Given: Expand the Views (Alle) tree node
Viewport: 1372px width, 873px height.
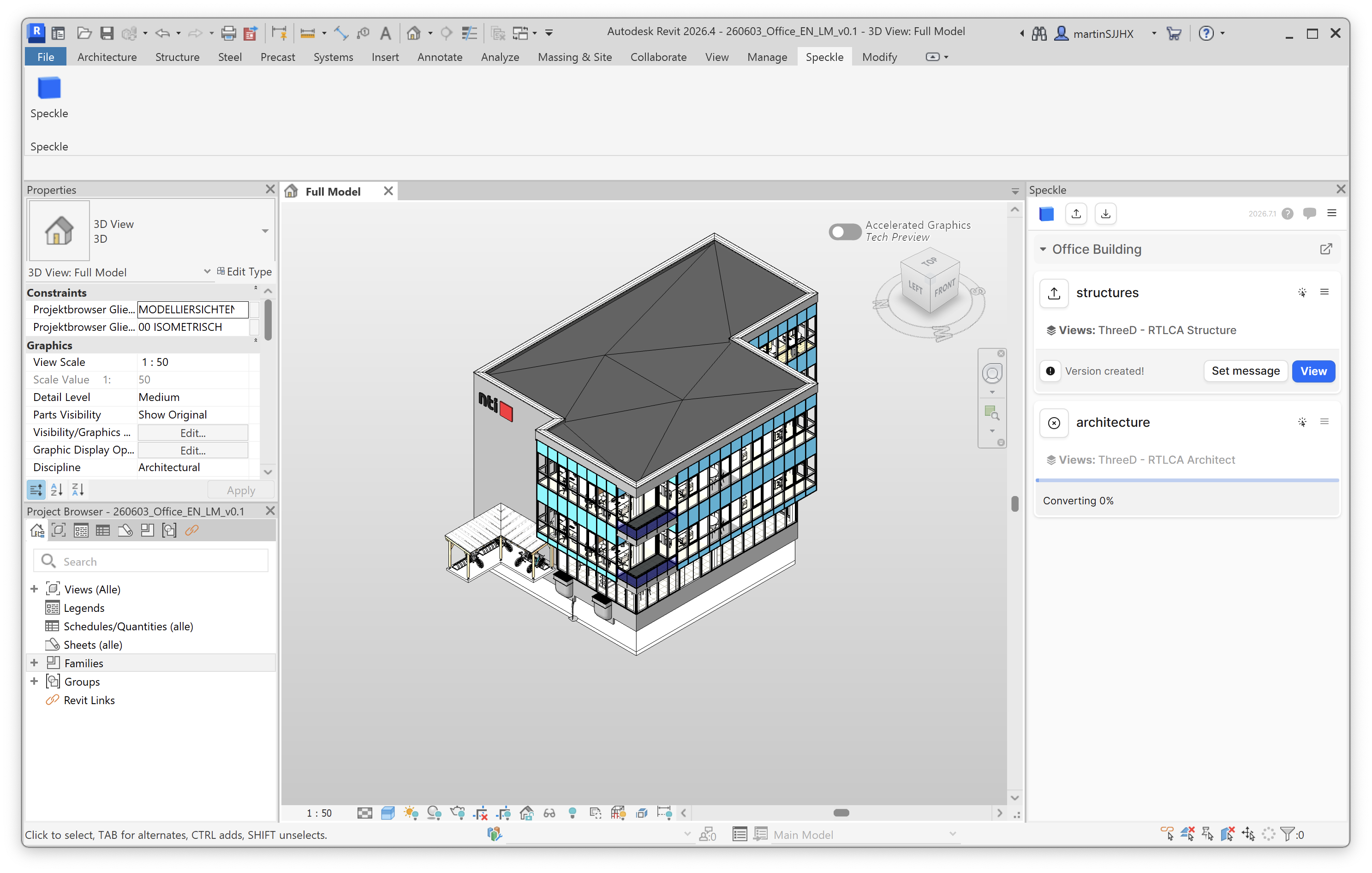Looking at the screenshot, I should coord(34,589).
